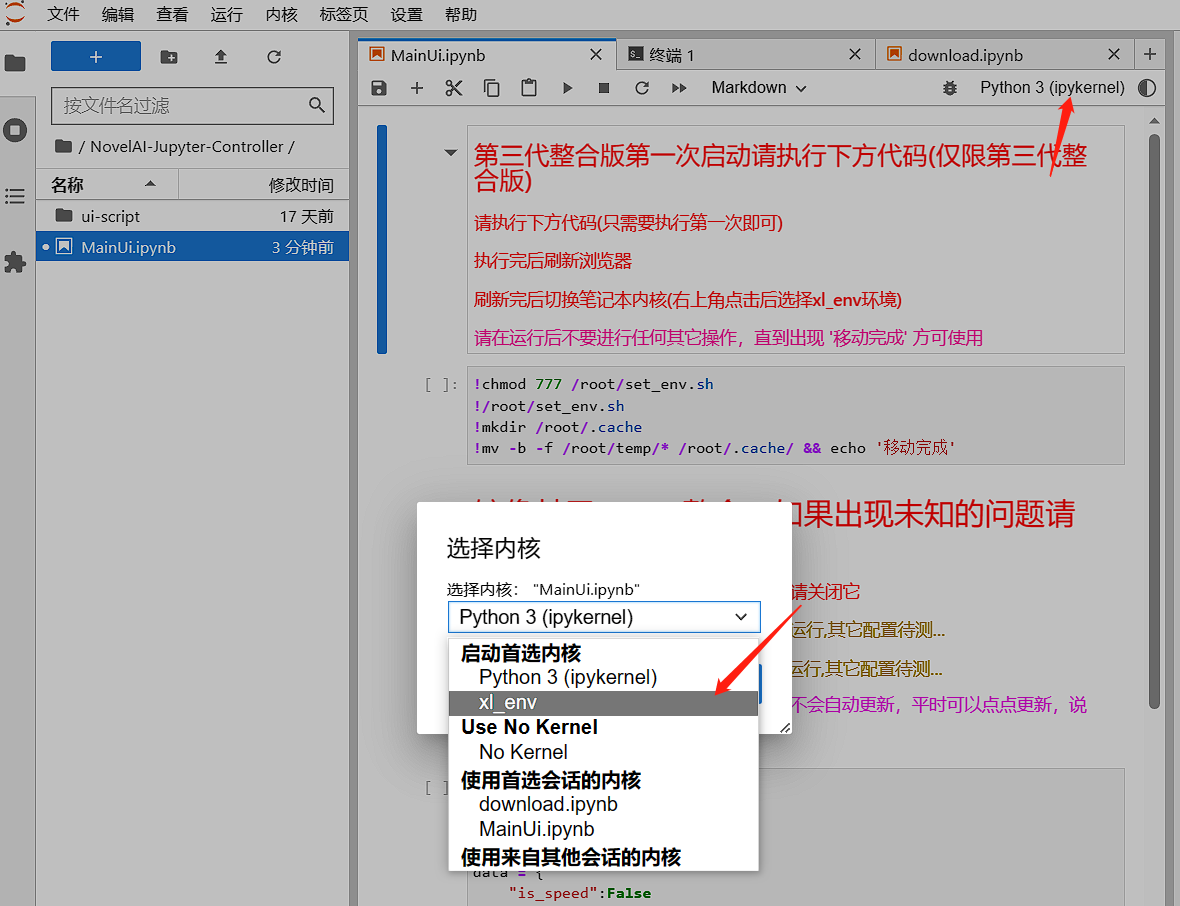This screenshot has width=1180, height=906.
Task: Open the 内核 menu
Action: [282, 15]
